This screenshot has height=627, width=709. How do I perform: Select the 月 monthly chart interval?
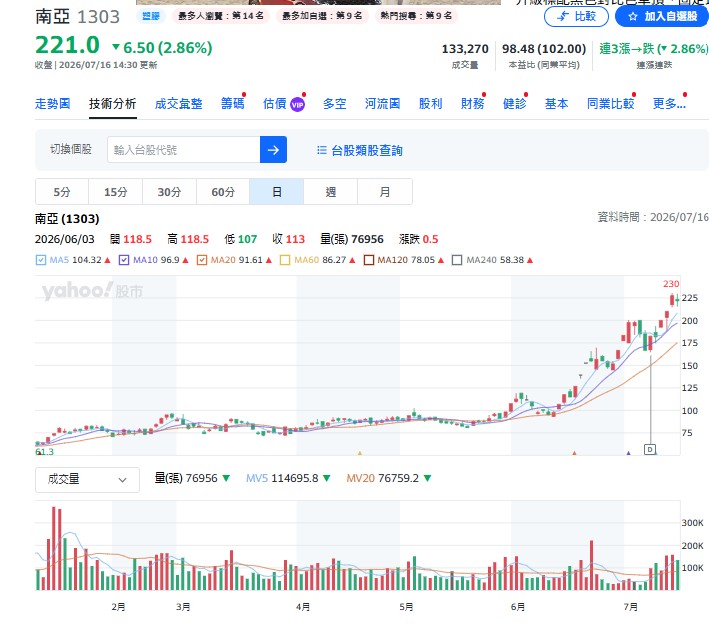pos(385,192)
